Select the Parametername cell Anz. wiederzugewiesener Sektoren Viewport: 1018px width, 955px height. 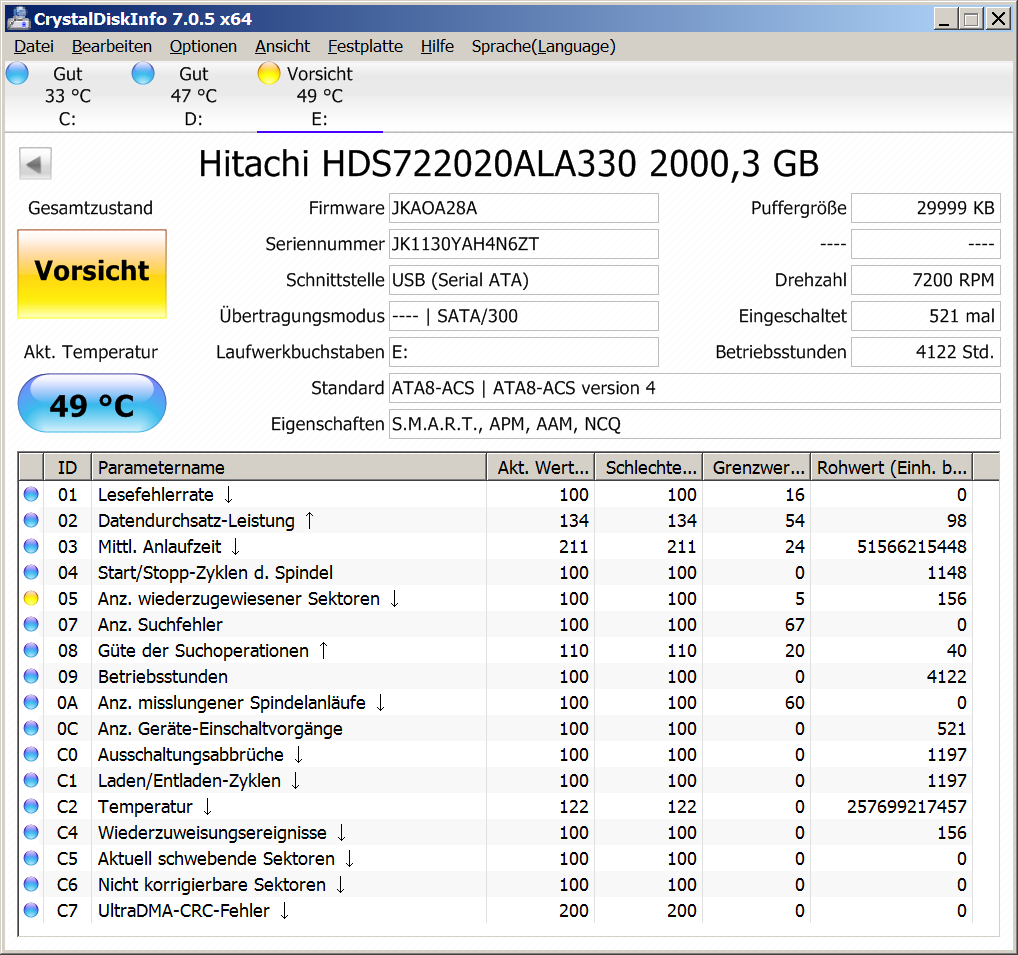point(239,599)
